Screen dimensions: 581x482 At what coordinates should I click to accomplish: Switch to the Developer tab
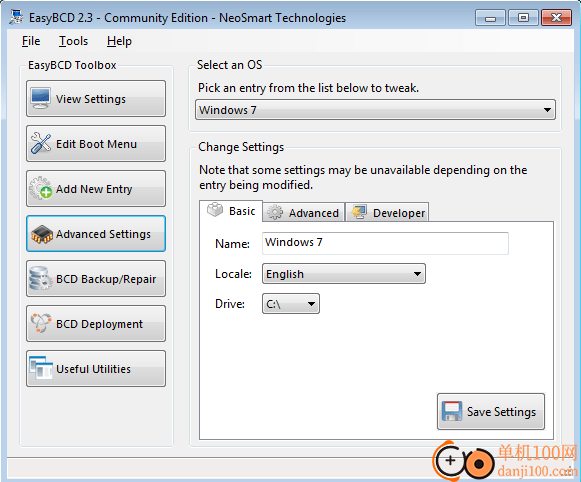point(387,213)
